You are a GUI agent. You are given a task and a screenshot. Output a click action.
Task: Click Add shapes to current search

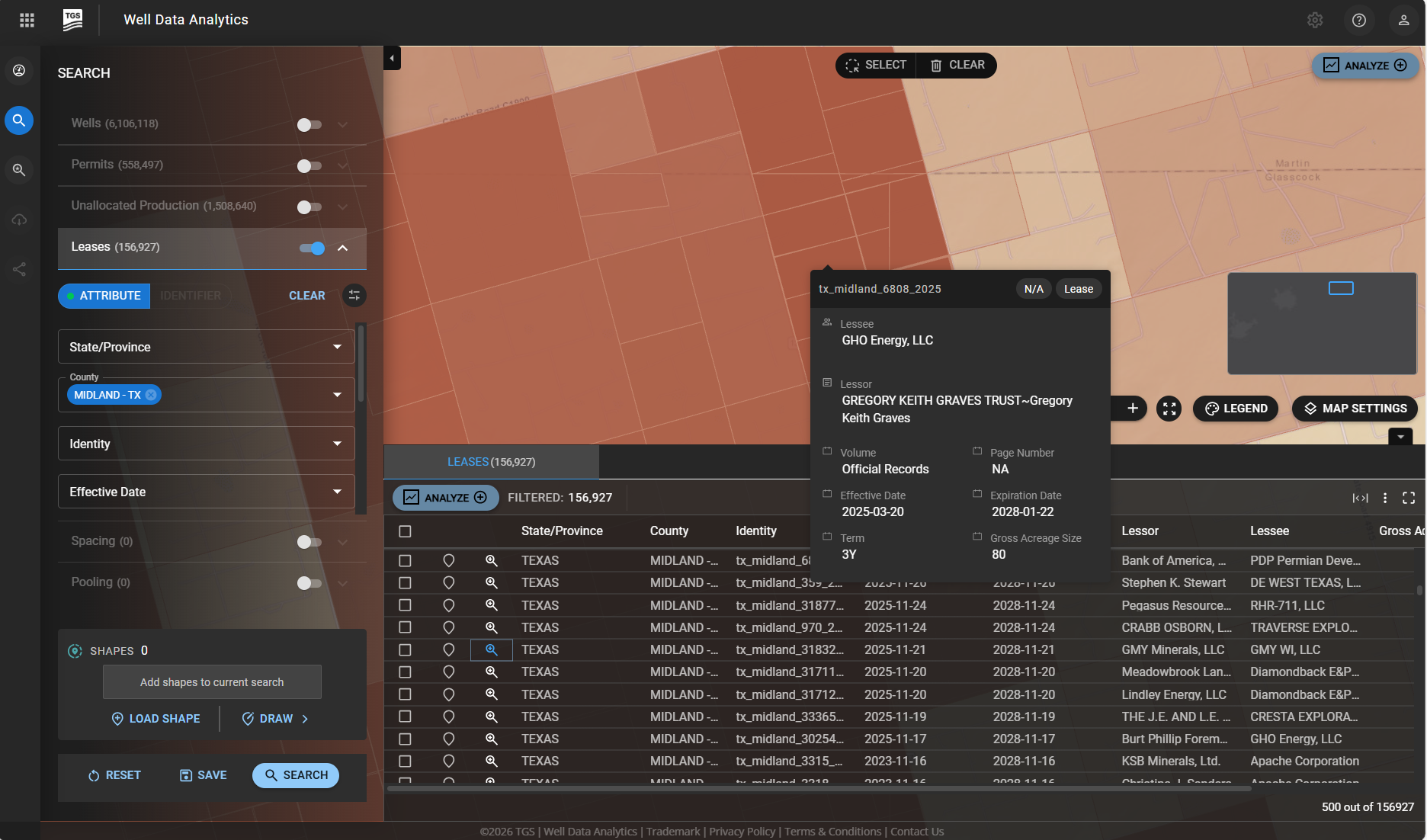[211, 681]
